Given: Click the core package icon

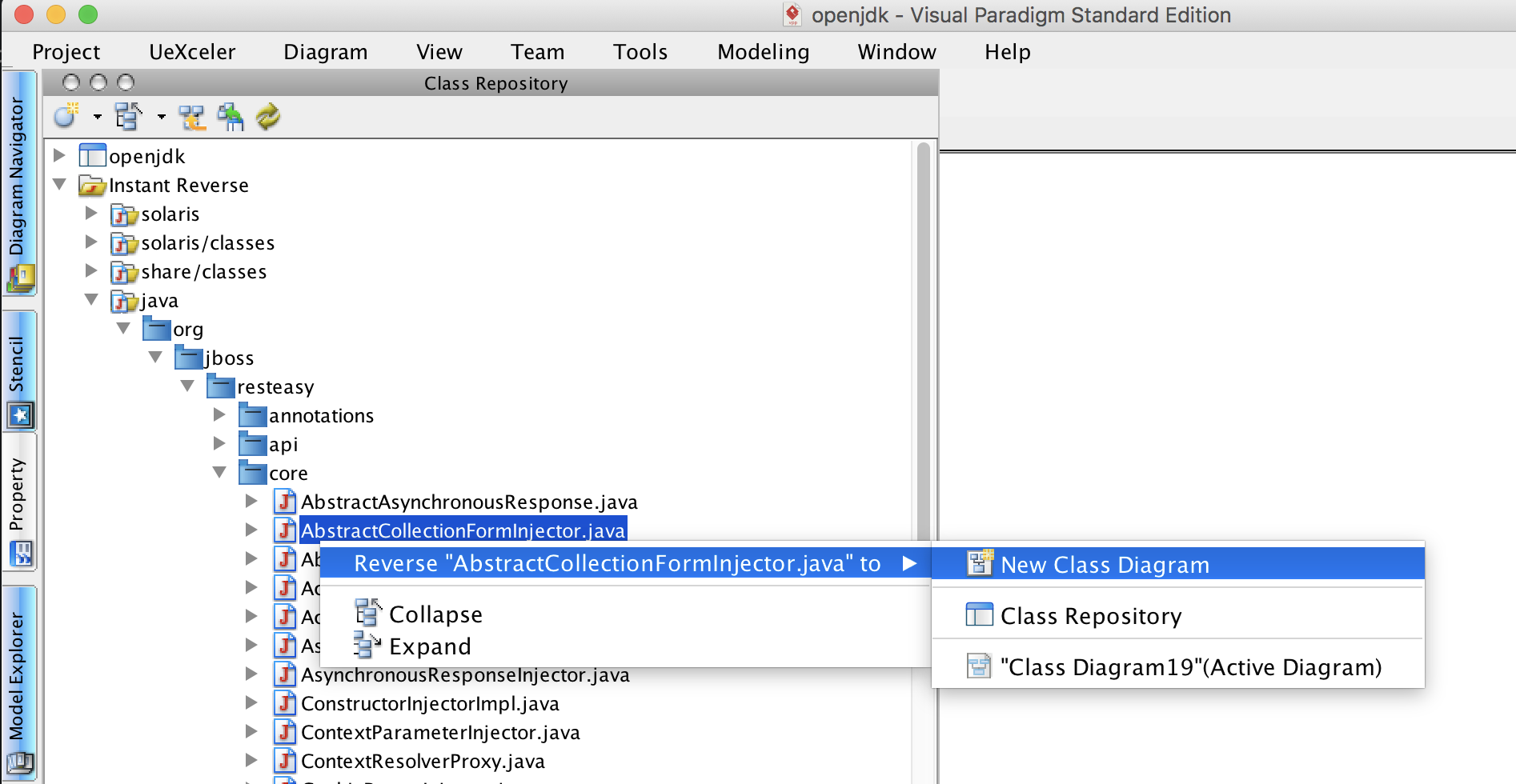Looking at the screenshot, I should coord(253,473).
